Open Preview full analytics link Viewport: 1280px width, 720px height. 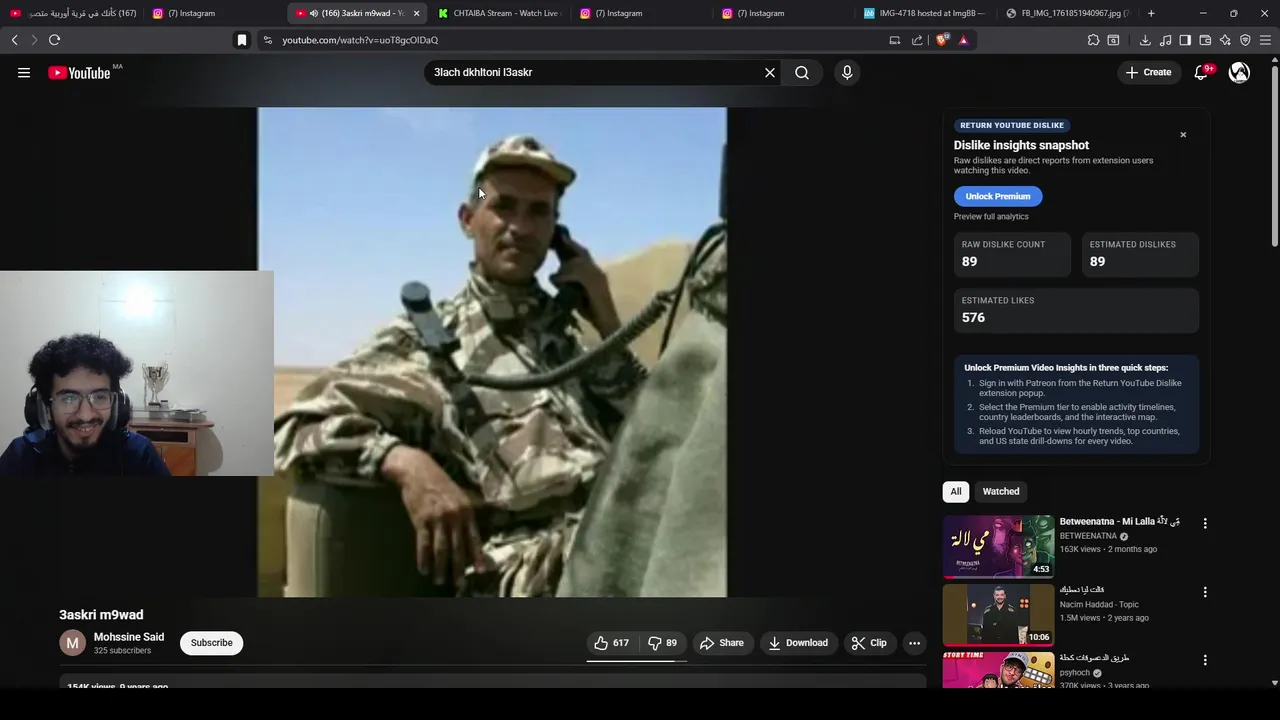point(991,216)
